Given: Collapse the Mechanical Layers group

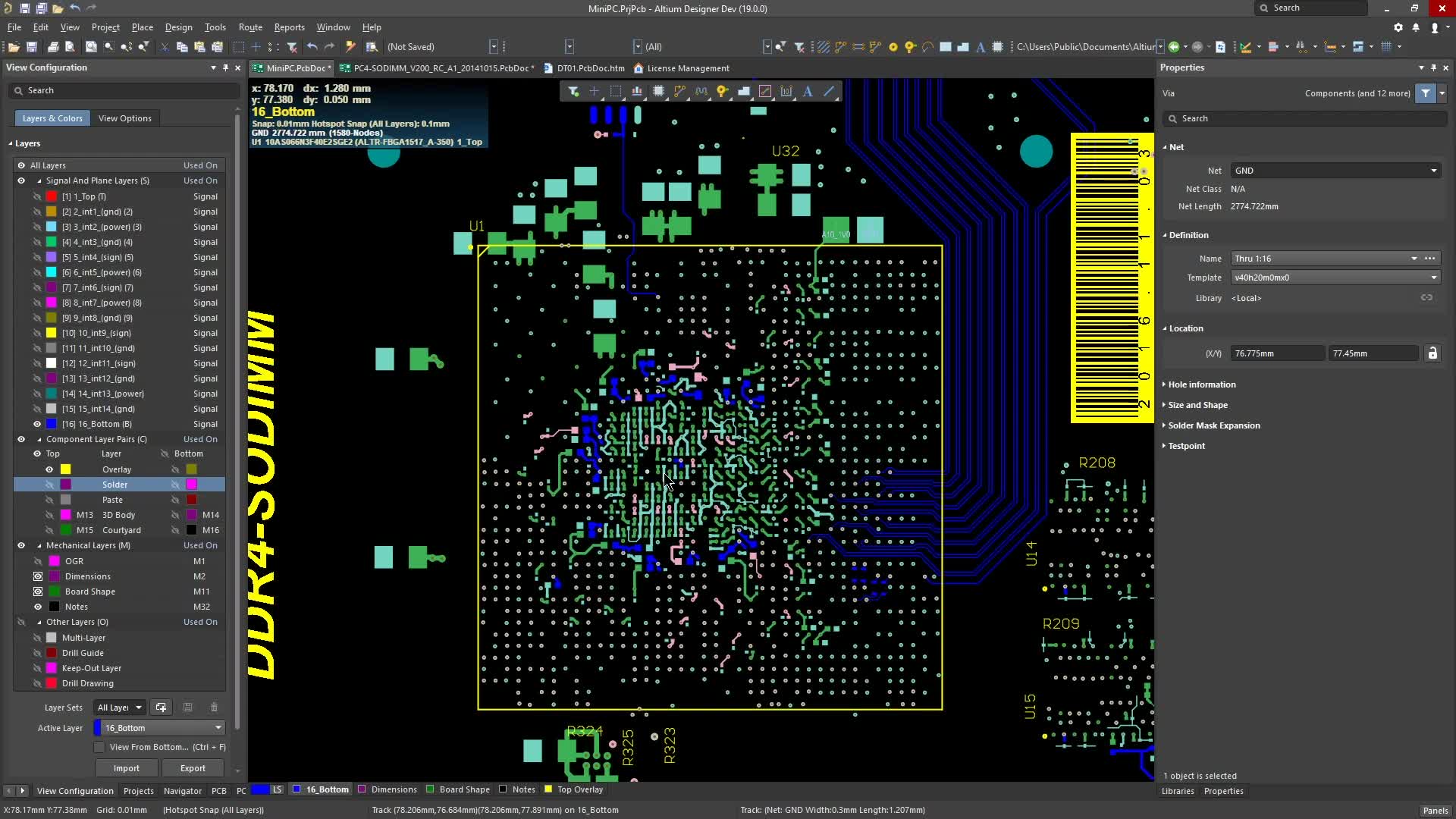Looking at the screenshot, I should coord(40,545).
